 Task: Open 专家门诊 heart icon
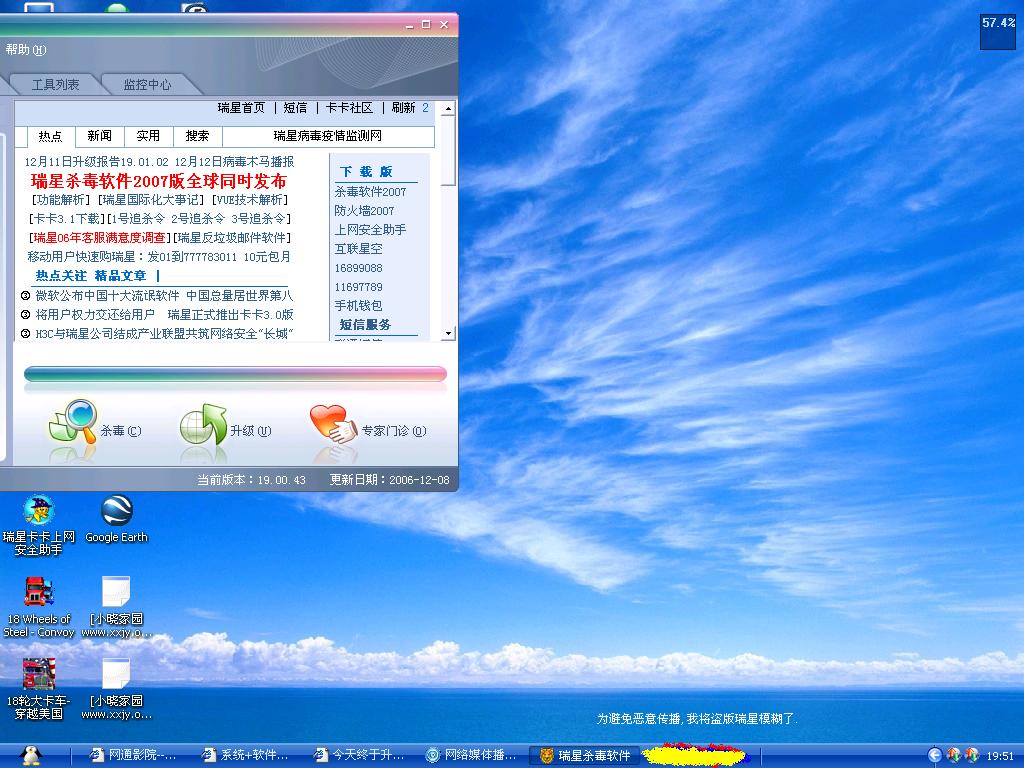(333, 424)
